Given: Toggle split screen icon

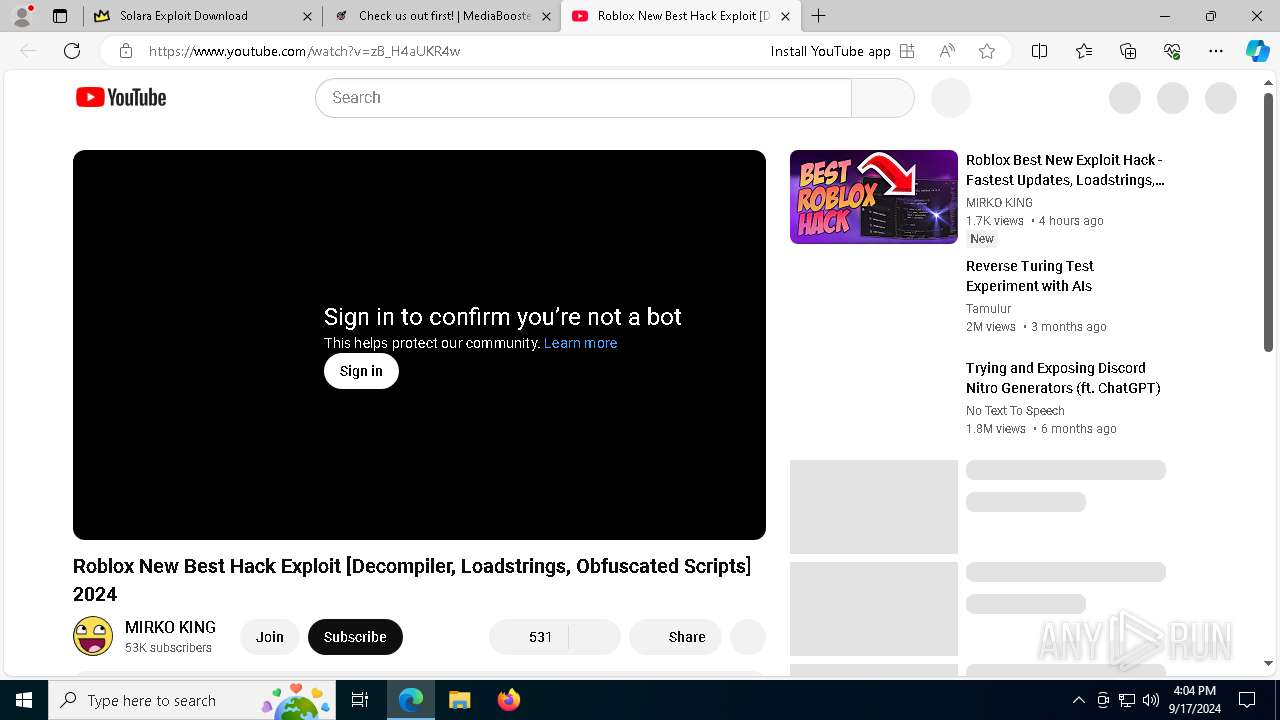Looking at the screenshot, I should (1039, 51).
